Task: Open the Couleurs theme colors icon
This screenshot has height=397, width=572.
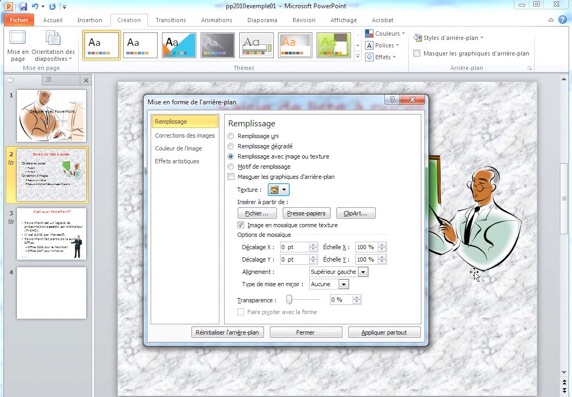Action: [369, 34]
